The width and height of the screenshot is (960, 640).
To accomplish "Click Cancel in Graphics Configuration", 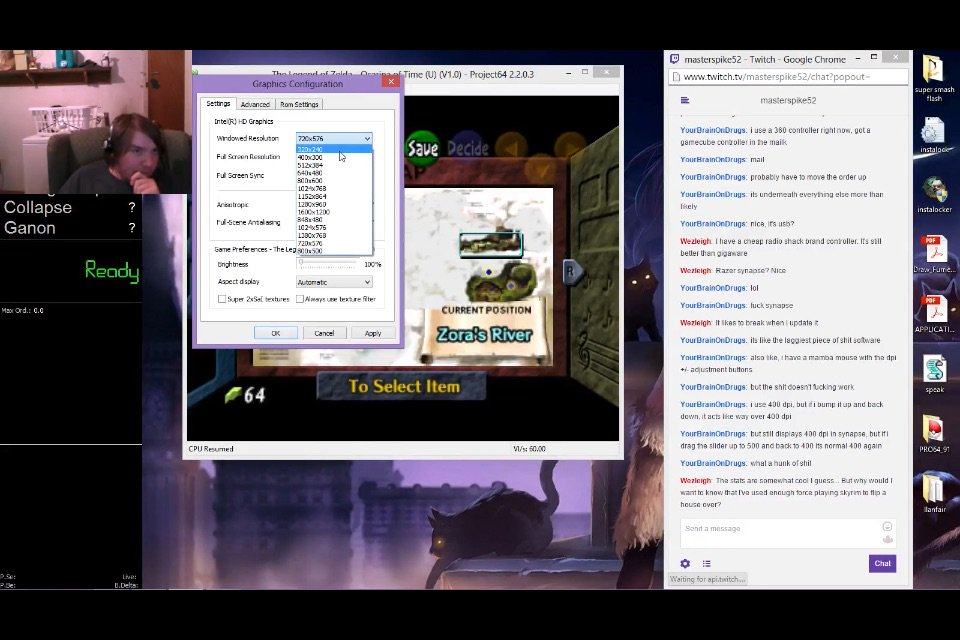I will click(x=324, y=333).
